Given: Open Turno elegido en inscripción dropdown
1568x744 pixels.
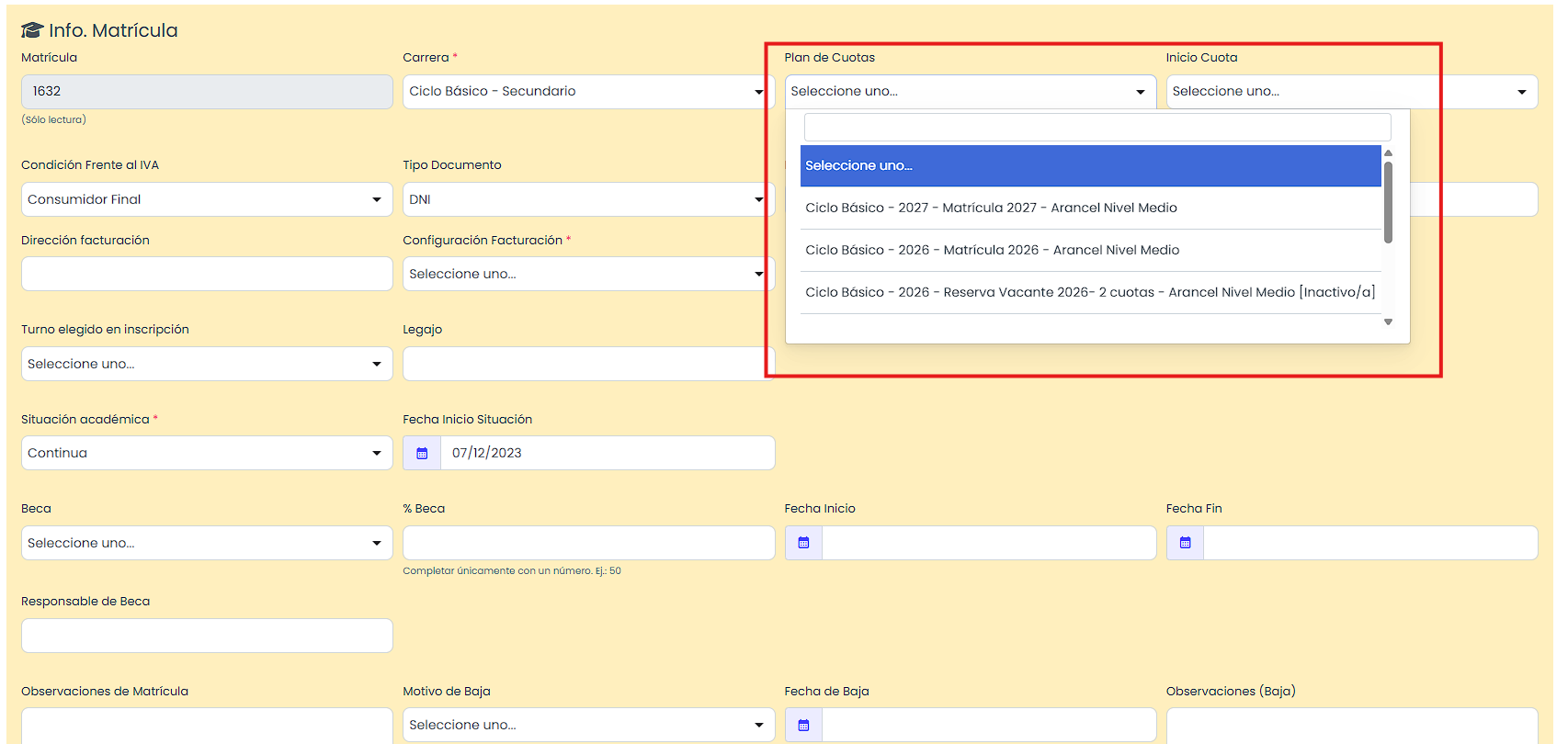Looking at the screenshot, I should [x=207, y=364].
